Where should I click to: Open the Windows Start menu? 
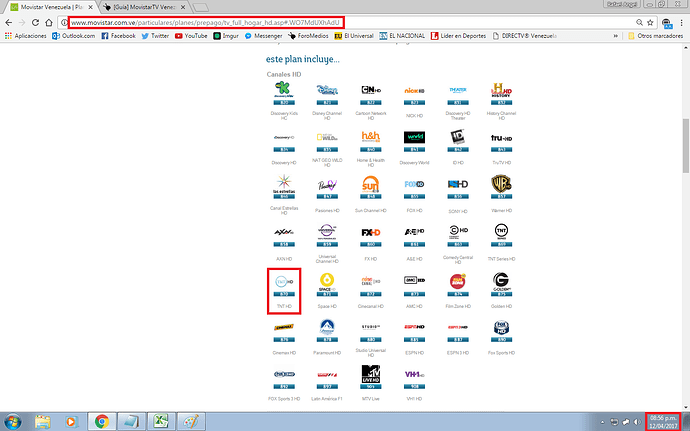tap(12, 421)
